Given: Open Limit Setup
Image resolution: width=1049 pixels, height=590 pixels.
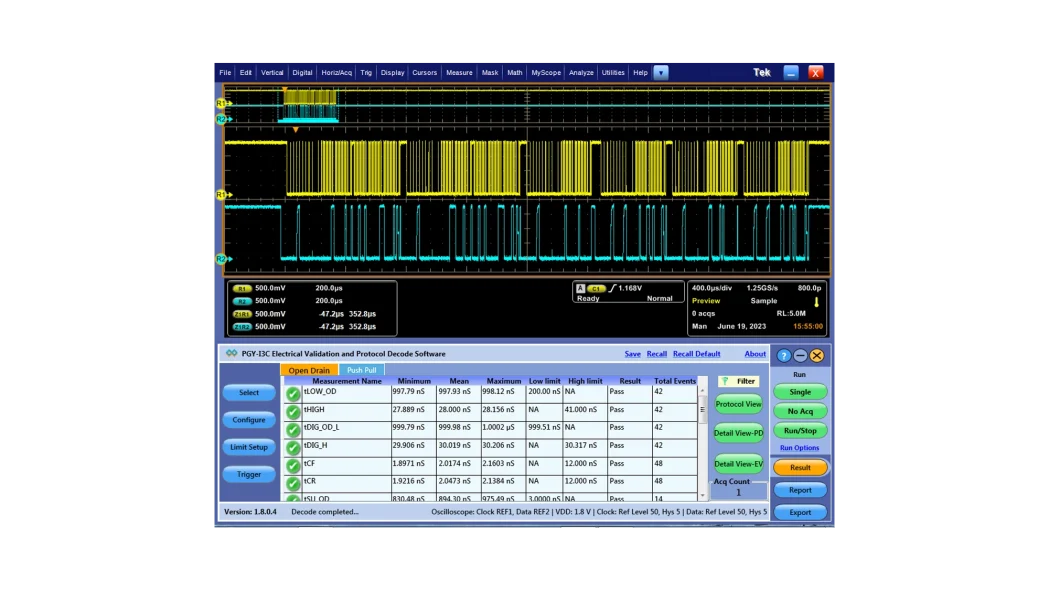Looking at the screenshot, I should point(249,447).
